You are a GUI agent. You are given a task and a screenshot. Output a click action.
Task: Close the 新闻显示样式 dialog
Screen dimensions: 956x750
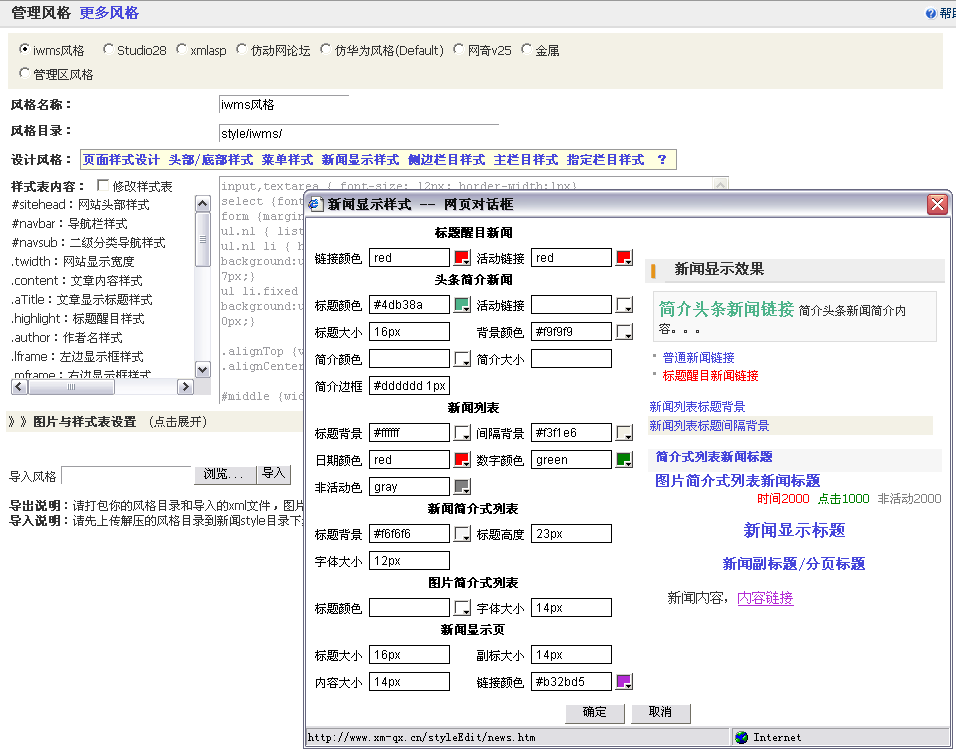pos(938,204)
